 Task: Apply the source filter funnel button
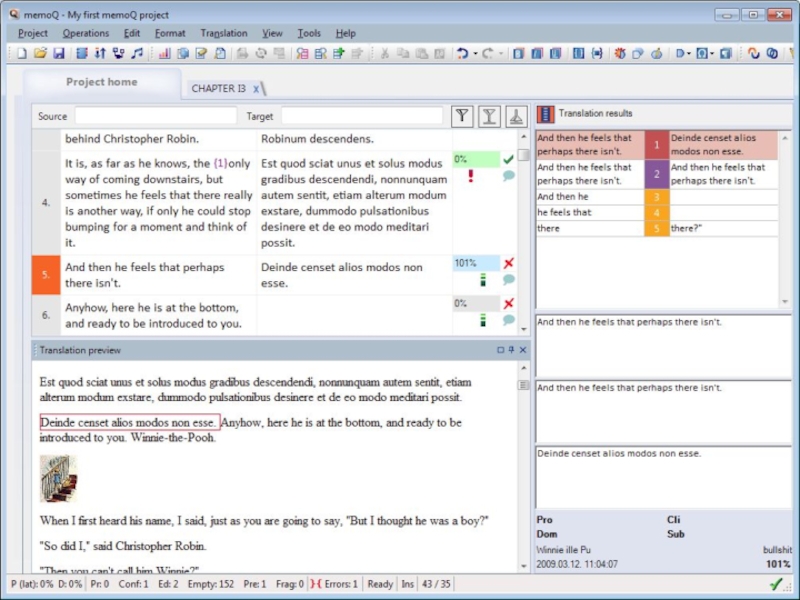[462, 116]
